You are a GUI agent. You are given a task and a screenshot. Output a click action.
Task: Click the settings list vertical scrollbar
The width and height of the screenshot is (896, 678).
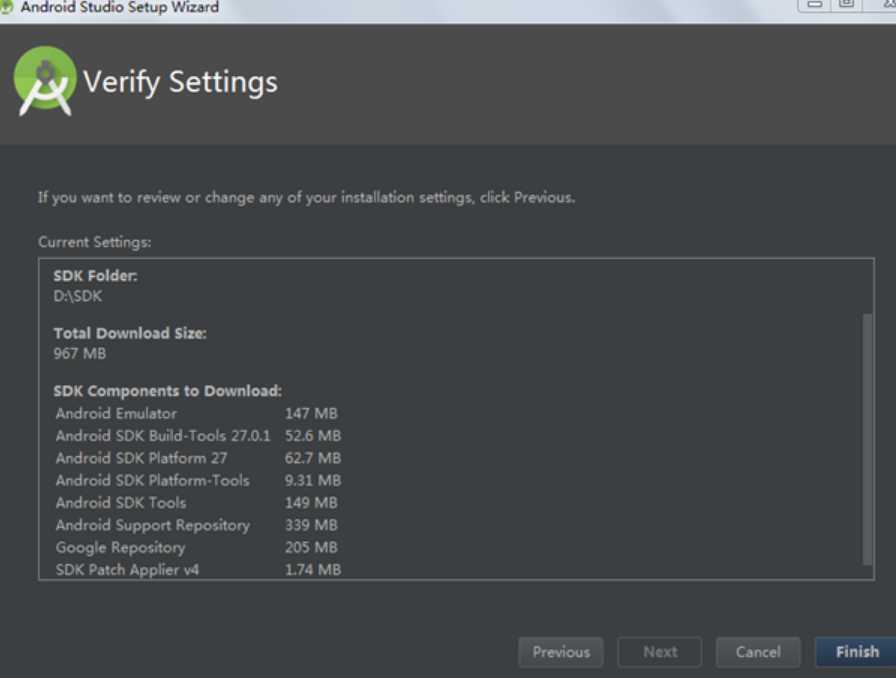click(867, 438)
